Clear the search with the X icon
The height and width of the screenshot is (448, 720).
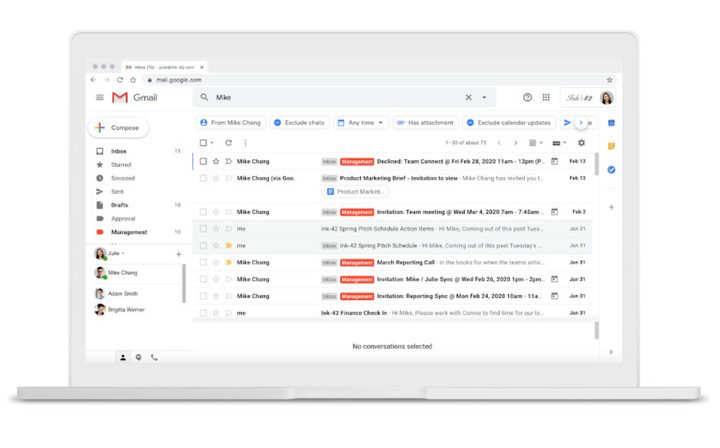468,97
